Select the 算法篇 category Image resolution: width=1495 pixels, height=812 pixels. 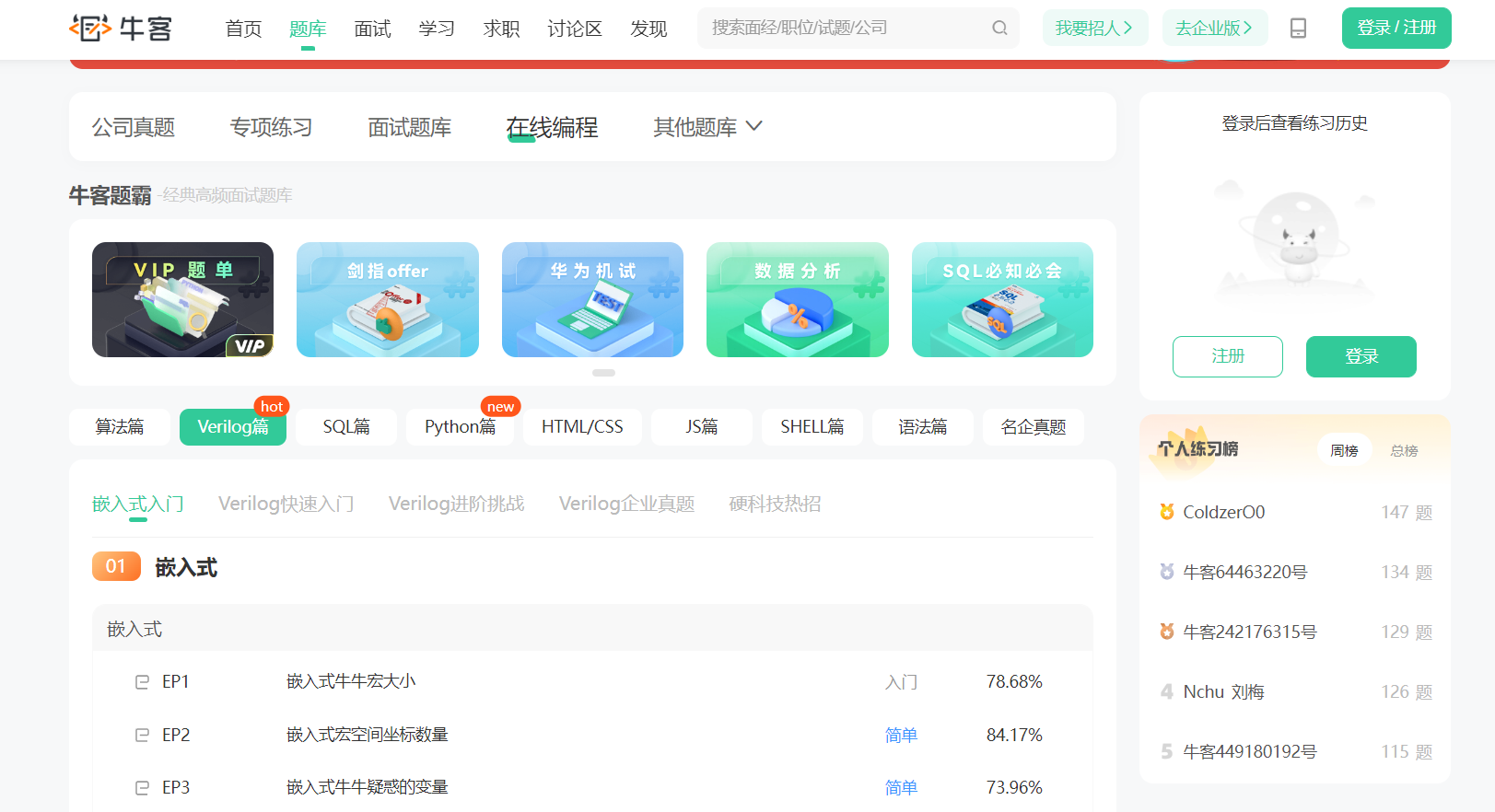pyautogui.click(x=120, y=427)
